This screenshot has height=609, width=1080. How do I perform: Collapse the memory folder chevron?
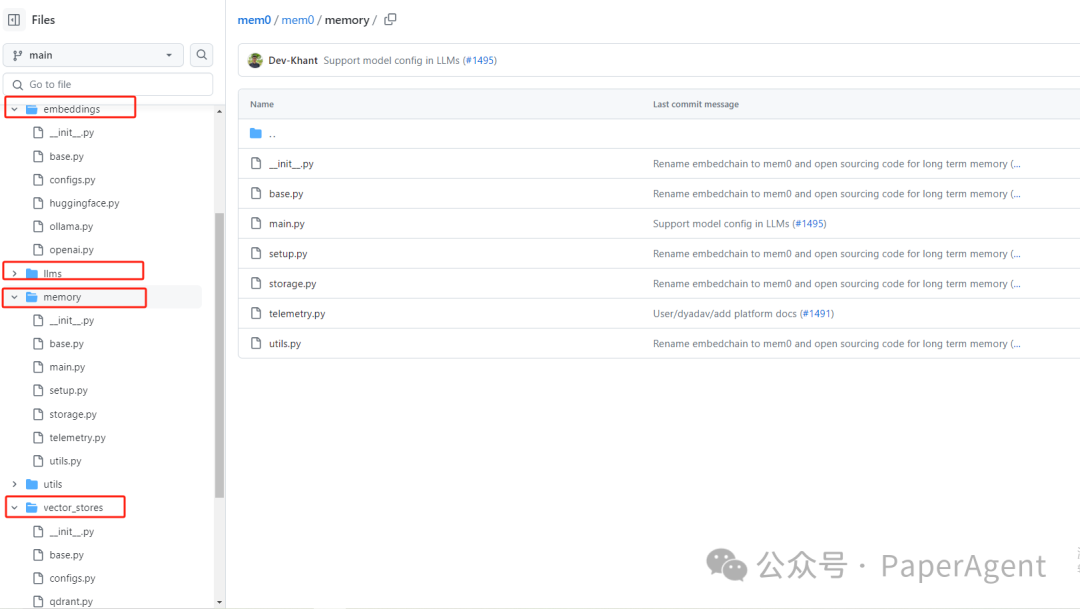coord(14,297)
